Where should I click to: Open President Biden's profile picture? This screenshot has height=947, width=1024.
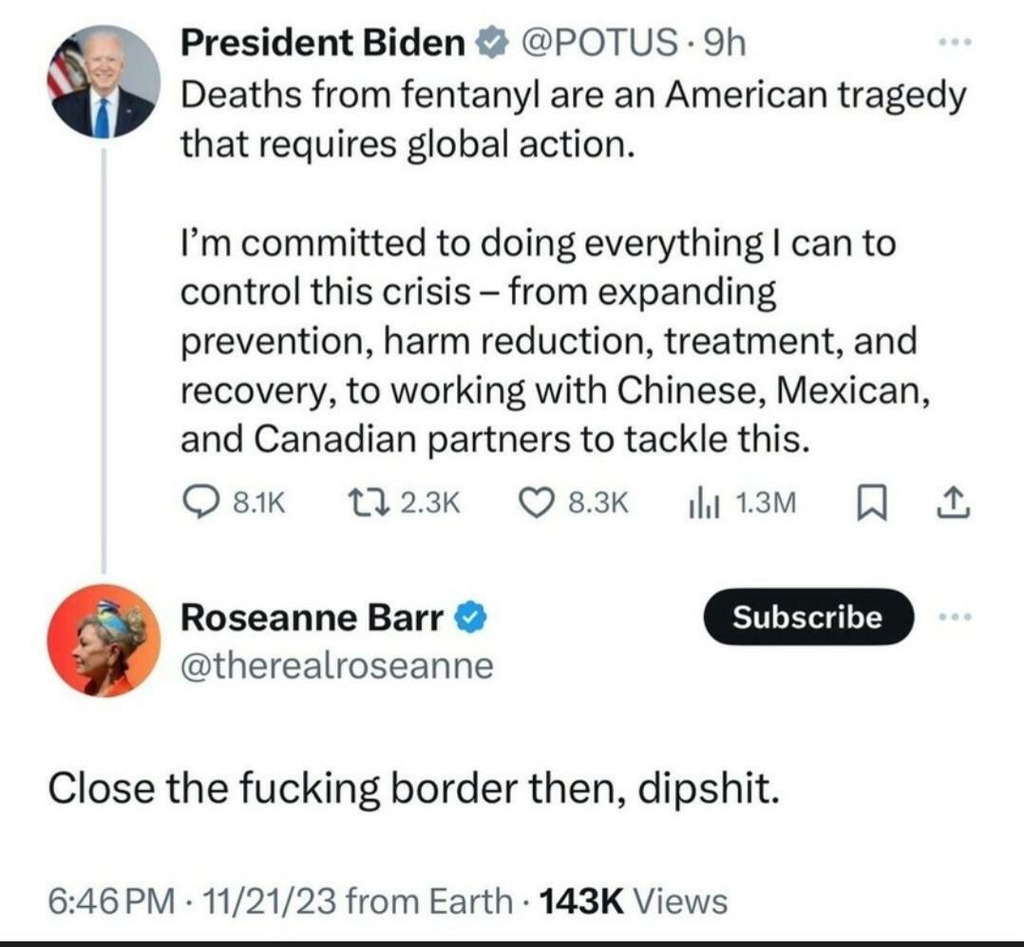point(103,82)
